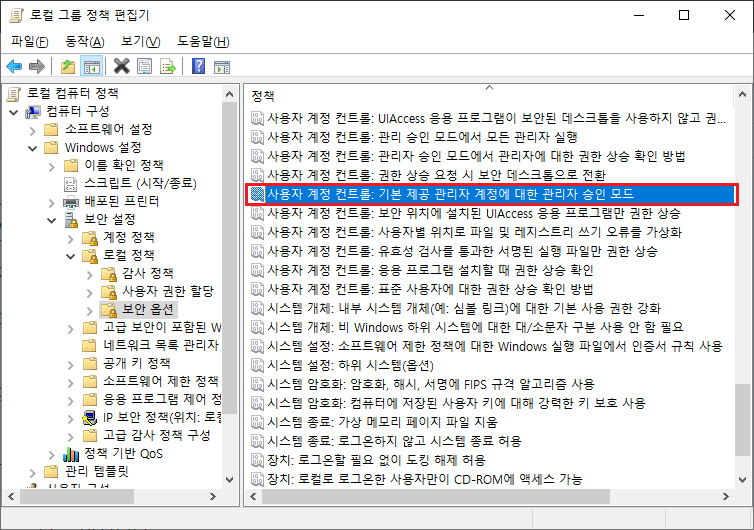Viewport: 754px width, 530px height.
Task: Expand the 감사 정책 node
Action: pyautogui.click(x=90, y=275)
